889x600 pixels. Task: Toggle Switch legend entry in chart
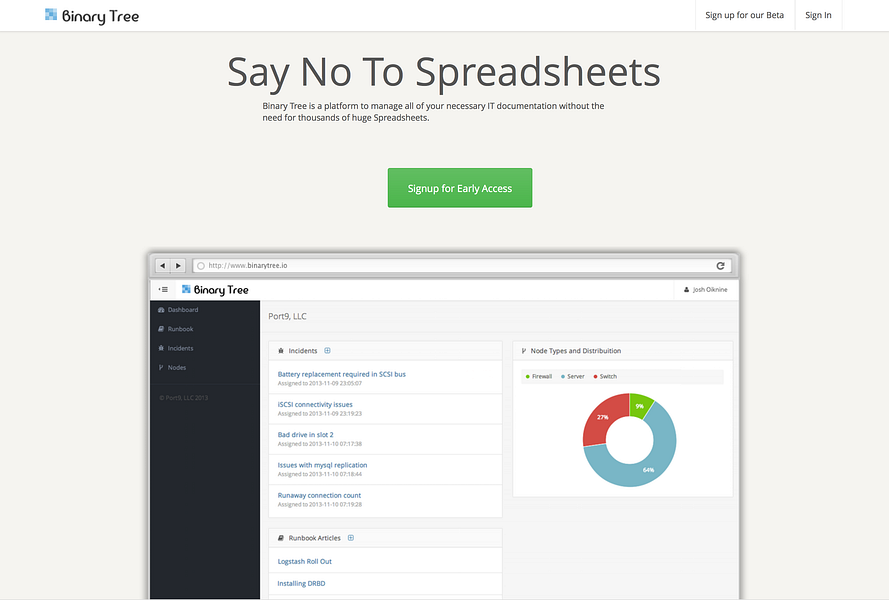pos(605,377)
